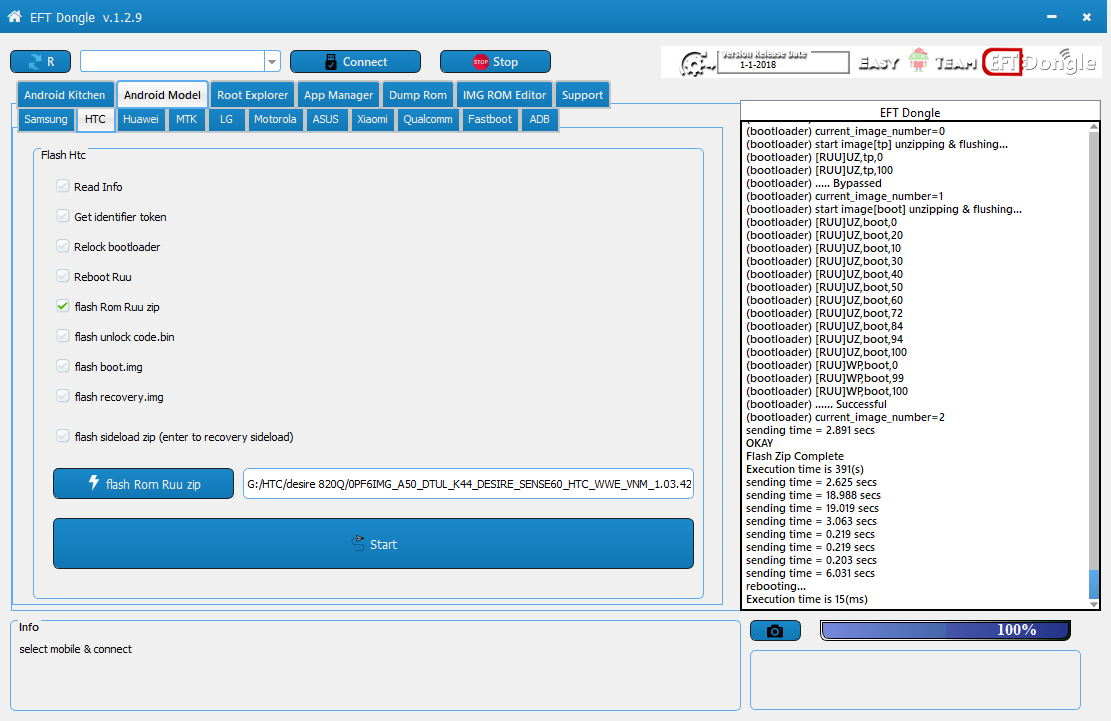The width and height of the screenshot is (1111, 721).
Task: Uncheck flash Rom Ruu zip checkbox
Action: click(62, 306)
